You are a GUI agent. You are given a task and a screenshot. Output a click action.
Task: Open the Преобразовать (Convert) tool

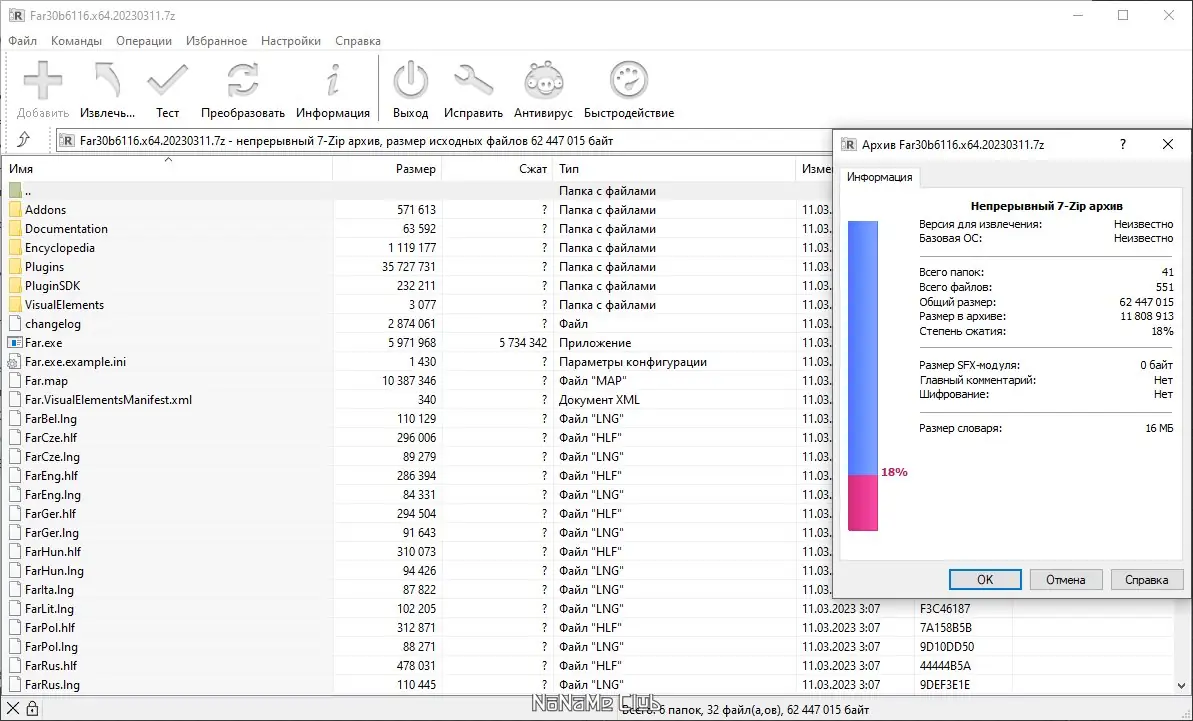click(x=240, y=80)
